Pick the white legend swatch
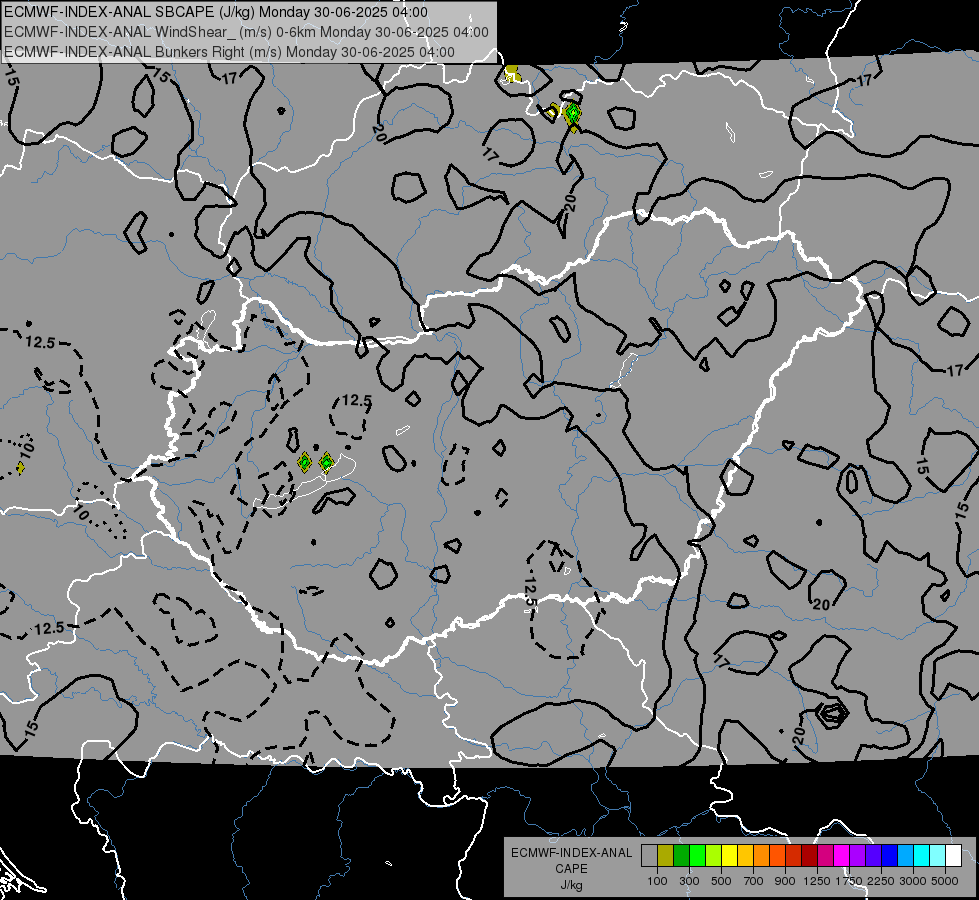 tap(954, 856)
